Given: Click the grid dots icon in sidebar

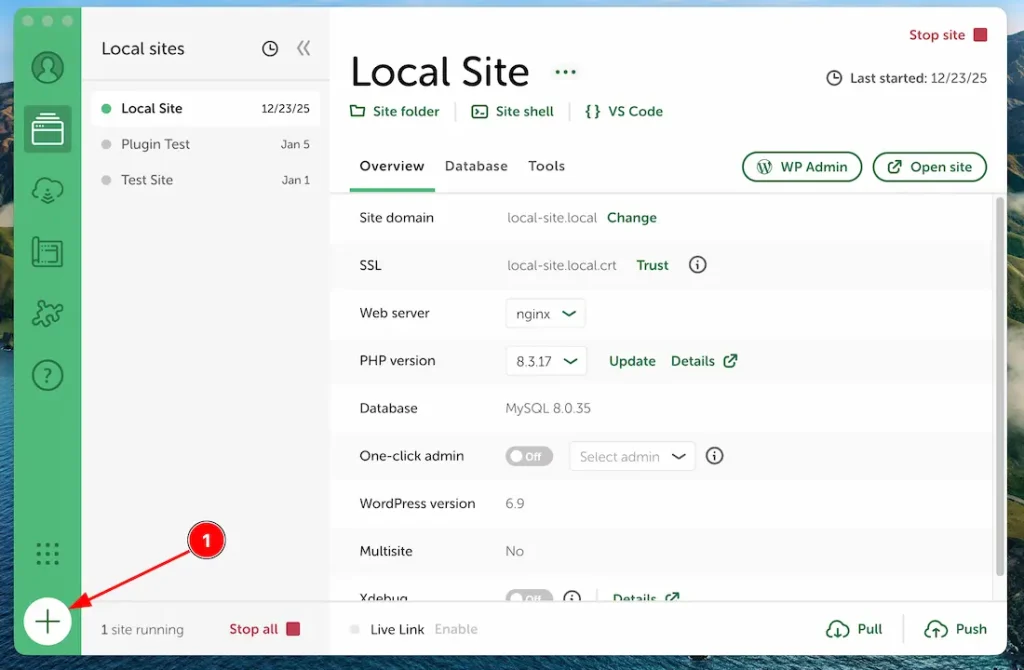Looking at the screenshot, I should click(48, 552).
